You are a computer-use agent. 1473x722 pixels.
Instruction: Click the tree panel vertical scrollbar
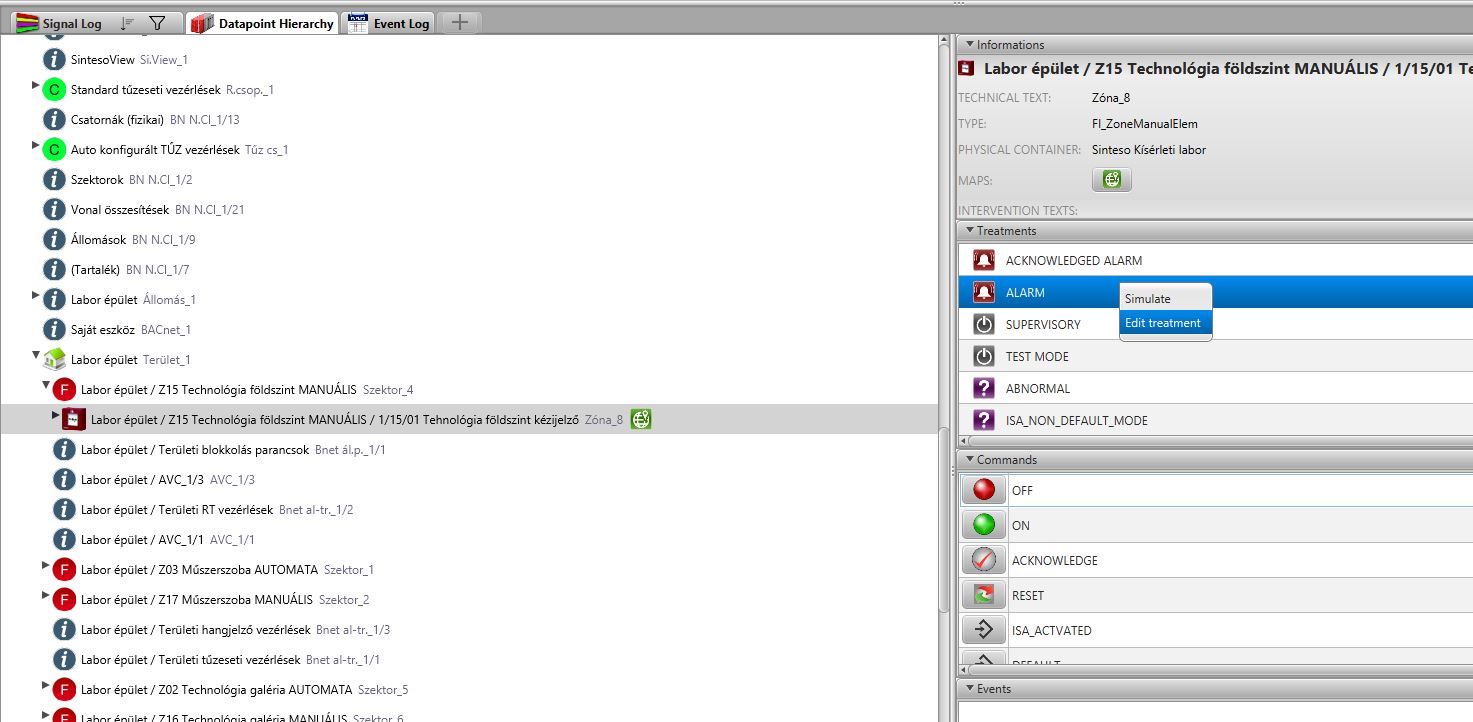944,520
